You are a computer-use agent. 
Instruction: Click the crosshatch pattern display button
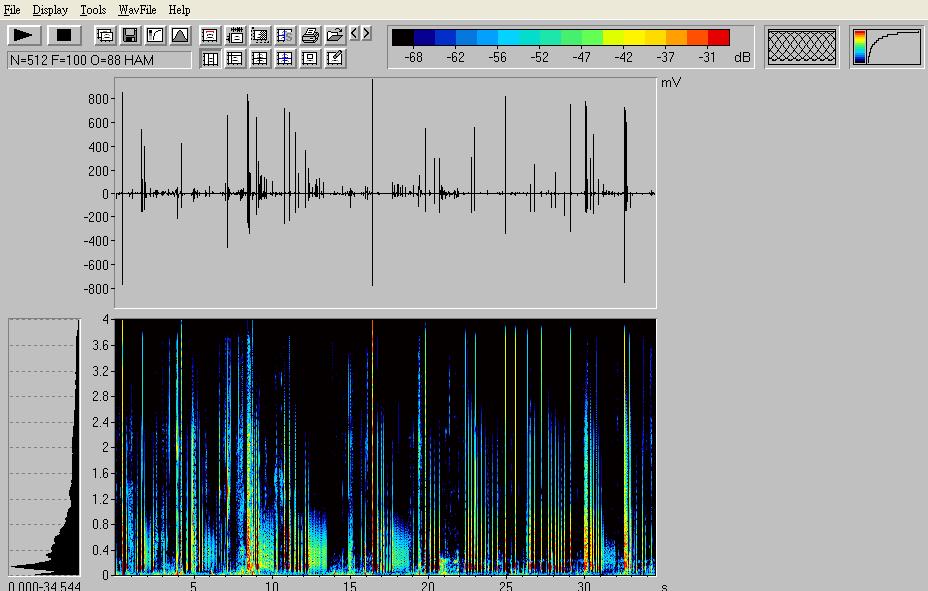[x=801, y=47]
